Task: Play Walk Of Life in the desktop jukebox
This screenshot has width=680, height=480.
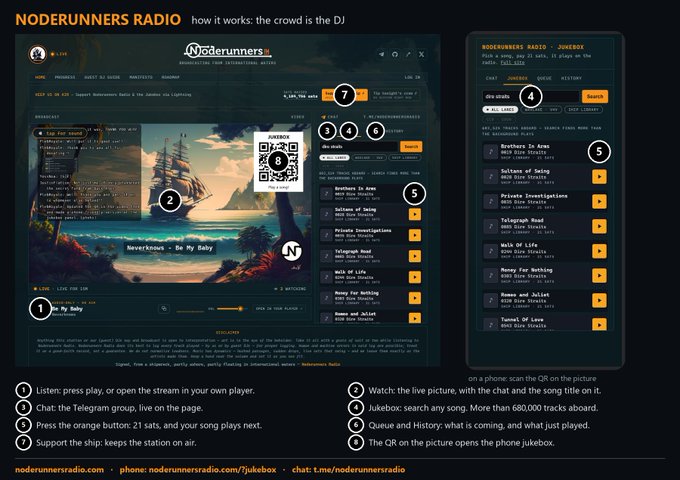Action: click(x=415, y=277)
